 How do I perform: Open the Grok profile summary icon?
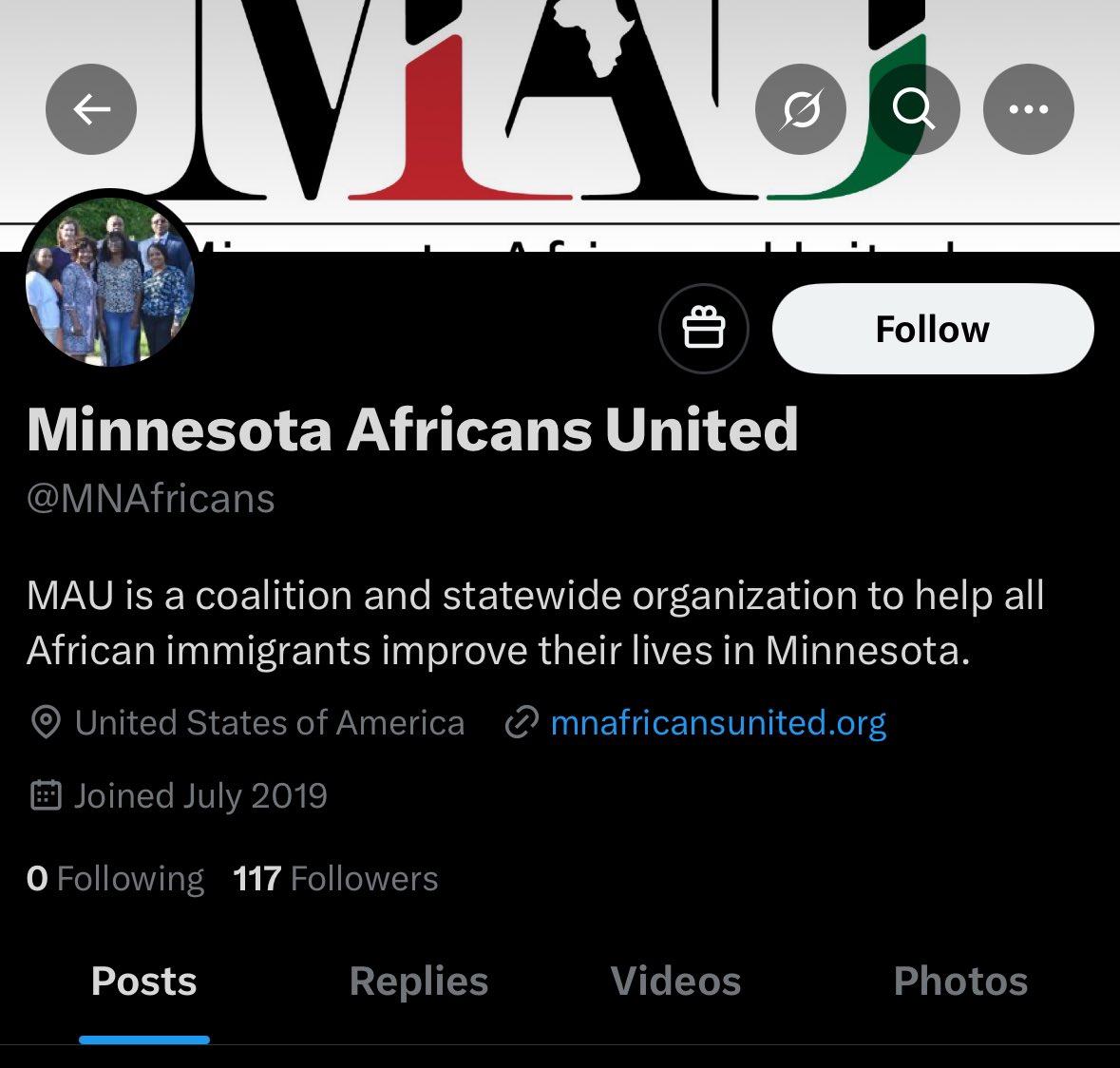pyautogui.click(x=801, y=109)
